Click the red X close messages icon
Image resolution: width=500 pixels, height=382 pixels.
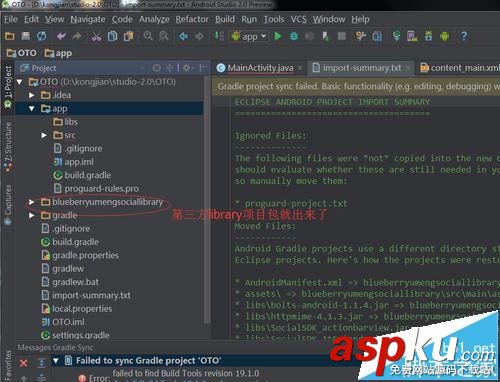(23, 363)
